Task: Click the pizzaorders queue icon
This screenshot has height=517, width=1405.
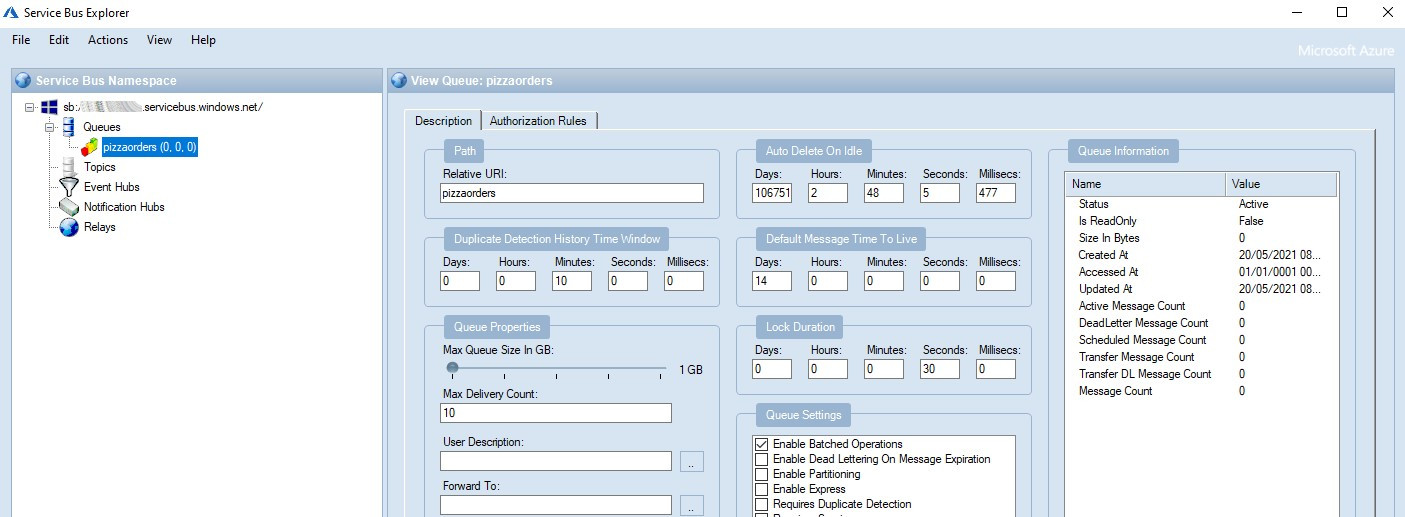Action: 90,147
